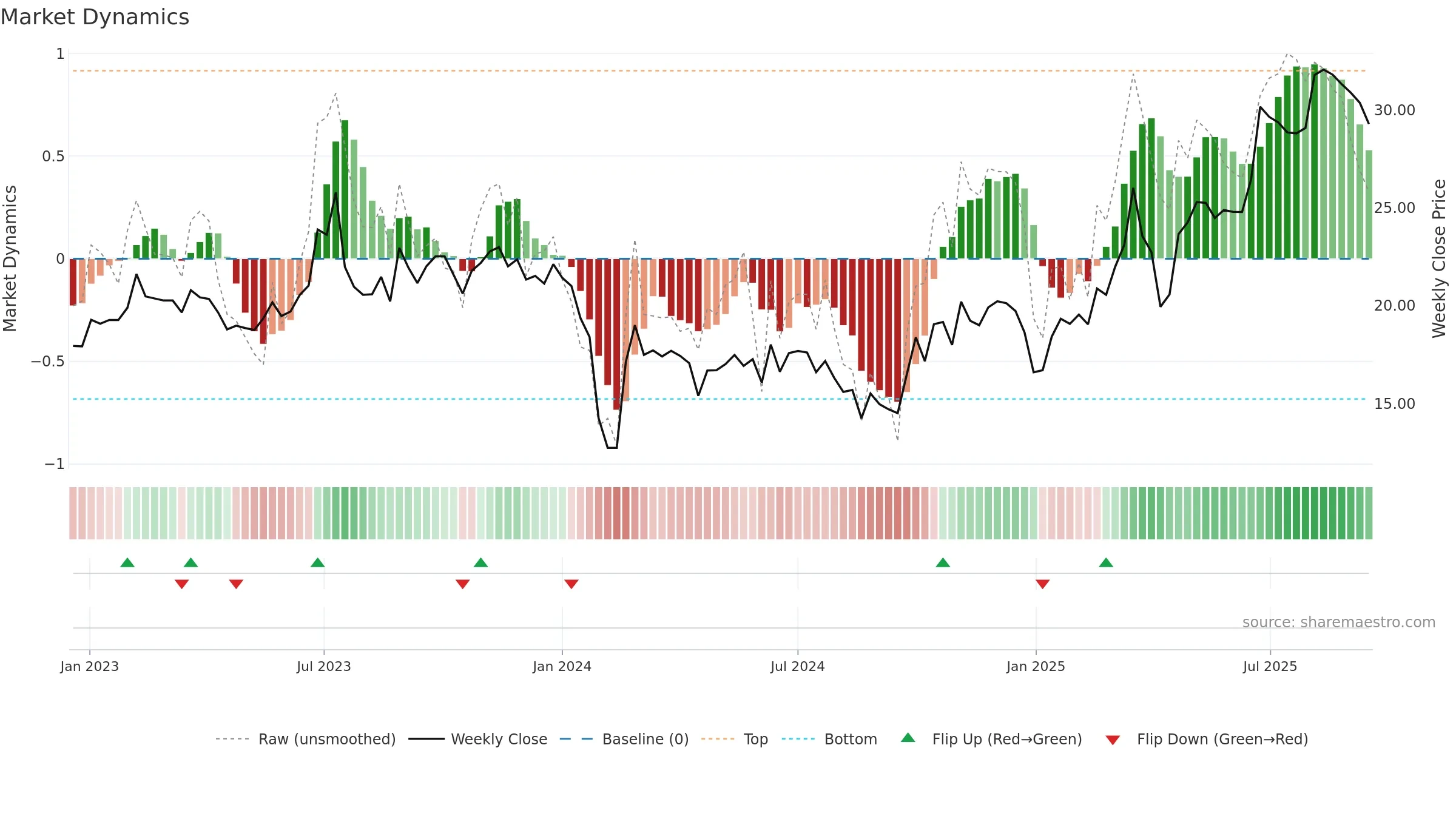Select the red Flip Down triangle of mid-October 2023
Viewport: 1456px width, 819px height.
pos(463,584)
